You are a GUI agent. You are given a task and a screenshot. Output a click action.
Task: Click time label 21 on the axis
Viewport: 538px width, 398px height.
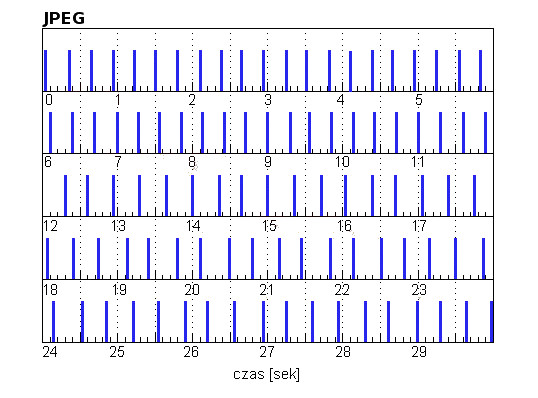(x=267, y=290)
